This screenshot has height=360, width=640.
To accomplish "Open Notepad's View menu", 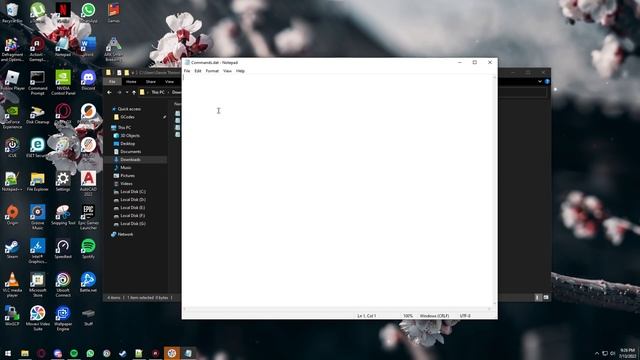I will pyautogui.click(x=227, y=71).
